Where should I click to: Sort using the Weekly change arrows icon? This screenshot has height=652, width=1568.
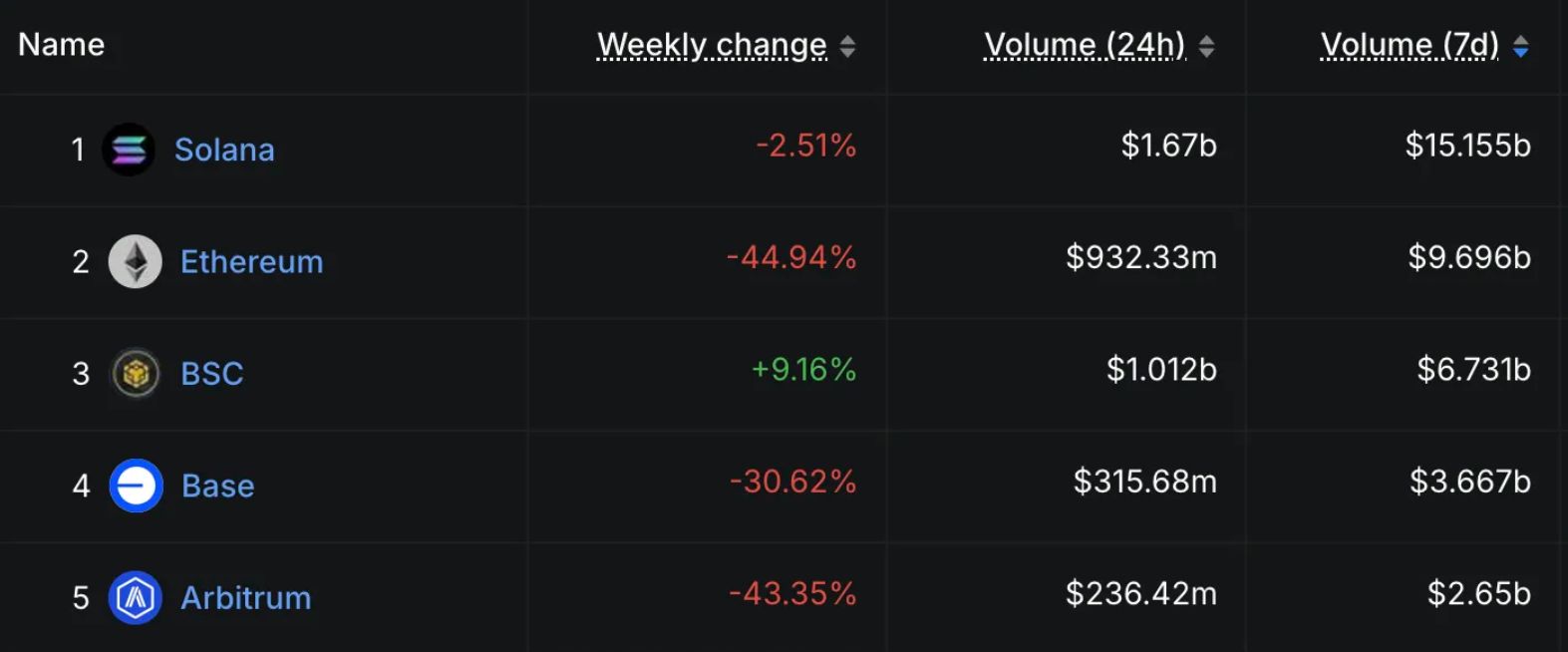tap(847, 46)
